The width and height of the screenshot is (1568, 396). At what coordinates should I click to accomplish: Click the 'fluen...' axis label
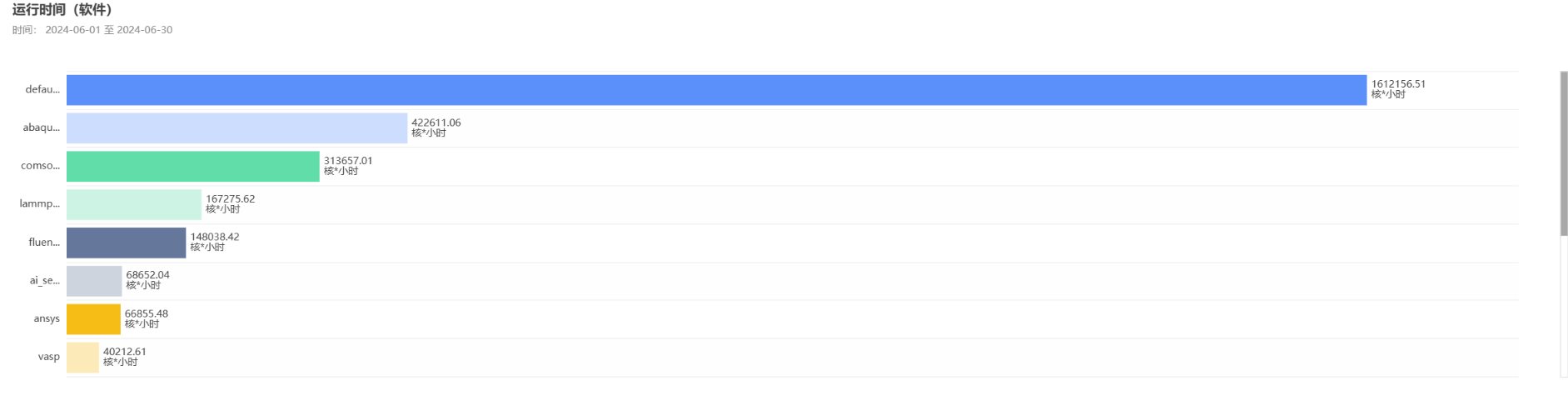coord(44,243)
